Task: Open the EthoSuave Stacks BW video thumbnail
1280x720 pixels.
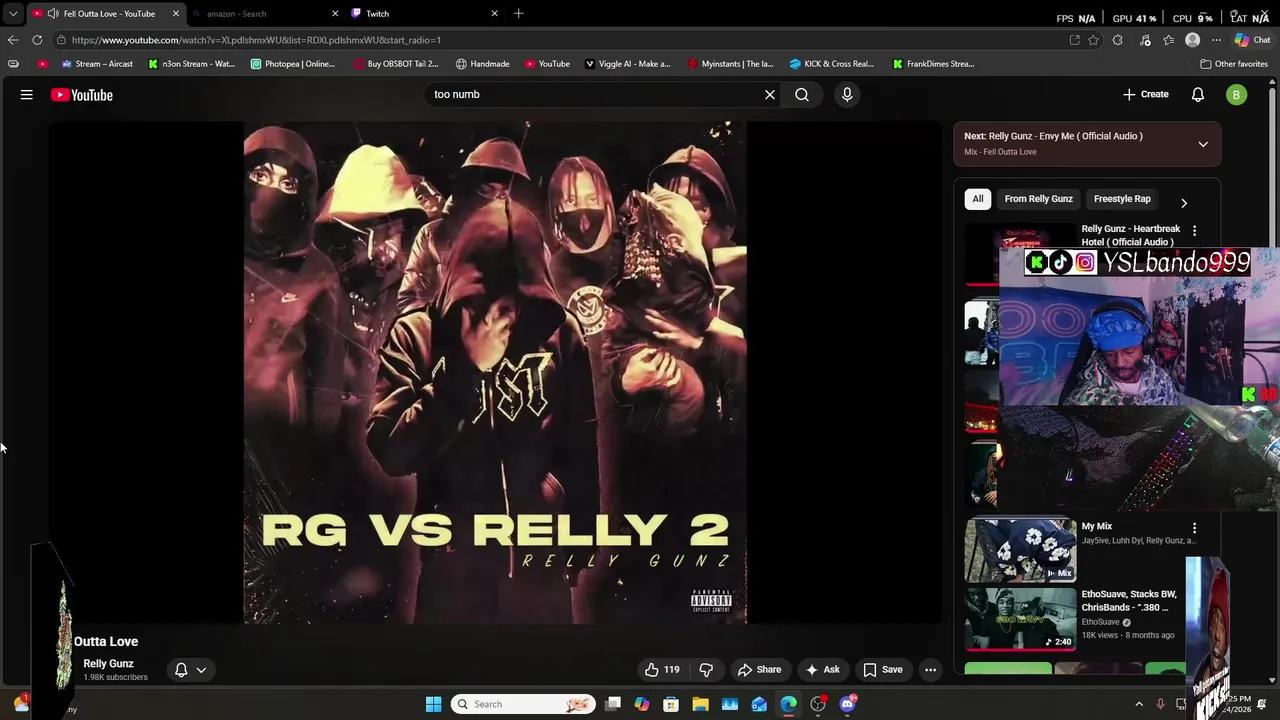Action: [1020, 618]
